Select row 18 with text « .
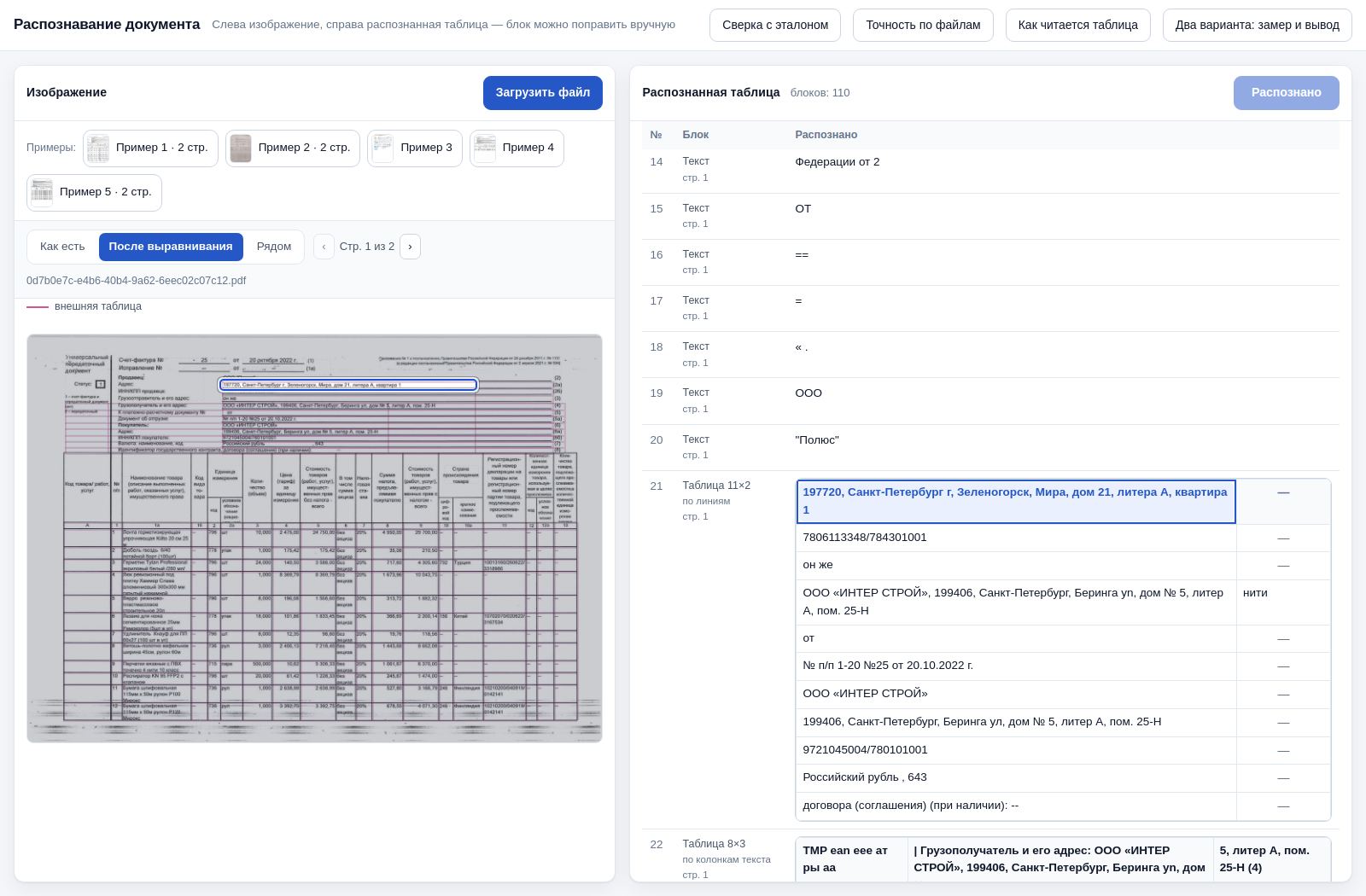Viewport: 1366px width, 896px height. [990, 355]
